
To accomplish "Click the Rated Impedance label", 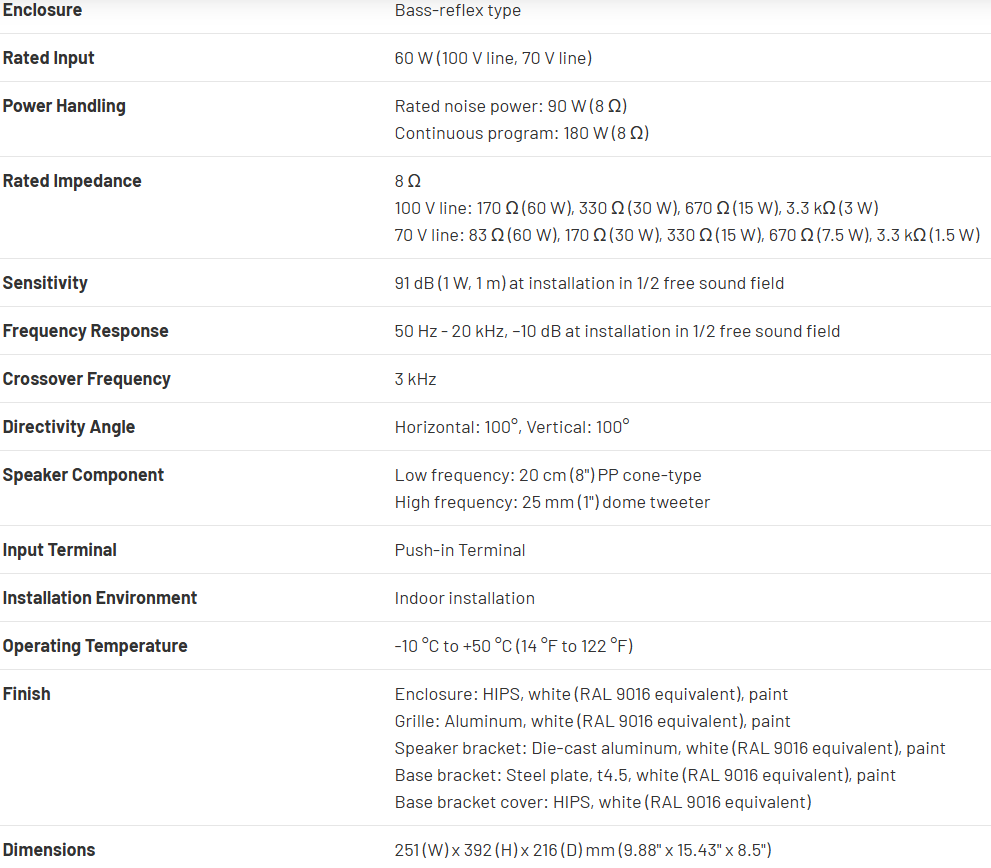I will coord(72,181).
